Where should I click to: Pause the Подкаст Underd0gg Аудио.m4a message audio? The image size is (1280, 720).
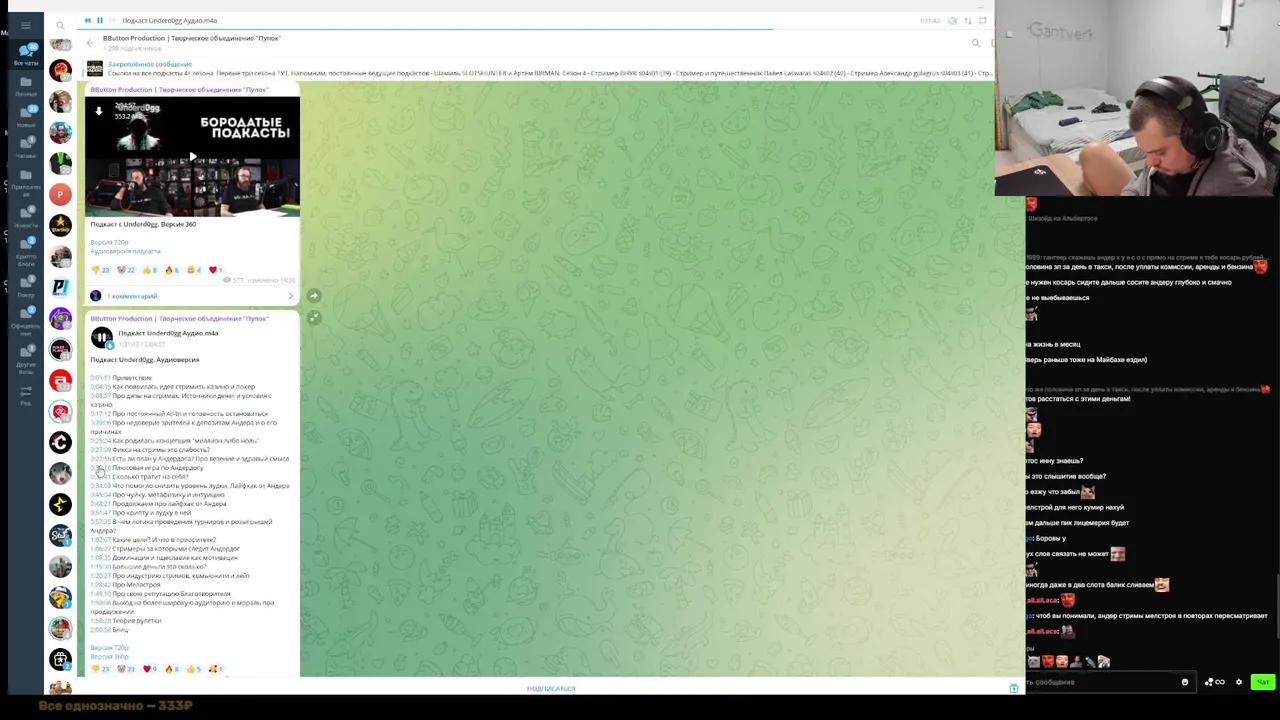coord(102,338)
